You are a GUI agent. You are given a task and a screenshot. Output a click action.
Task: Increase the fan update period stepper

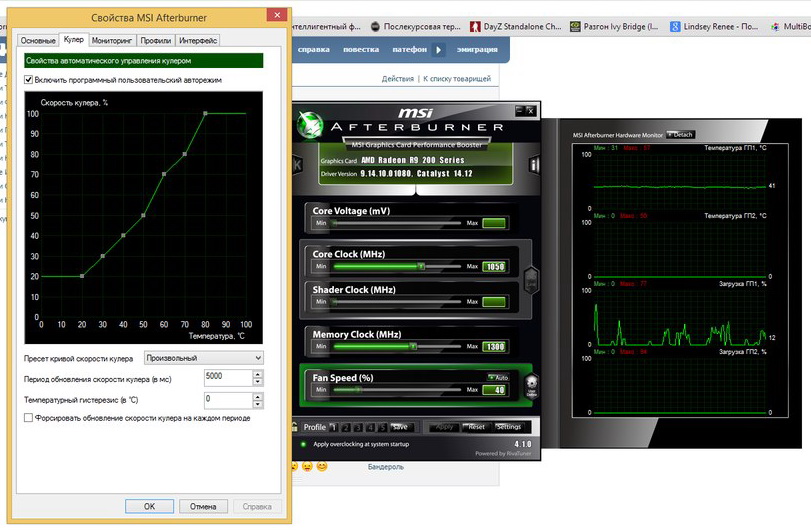258,374
